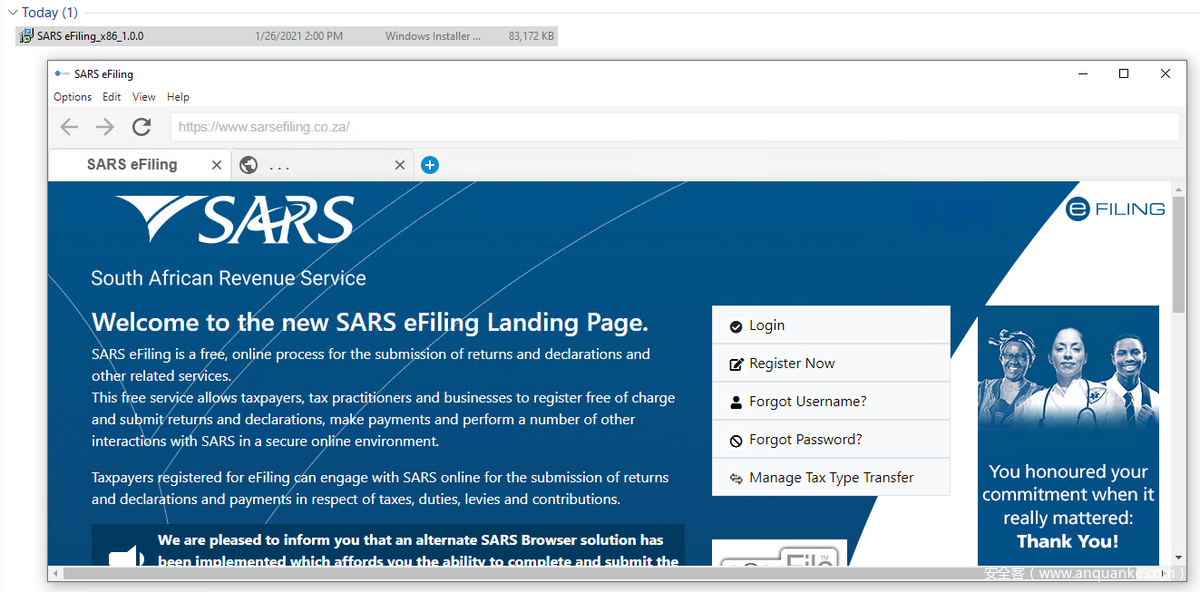Screen dimensions: 1200x592
Task: Collapse the Today group chevron
Action: point(12,12)
